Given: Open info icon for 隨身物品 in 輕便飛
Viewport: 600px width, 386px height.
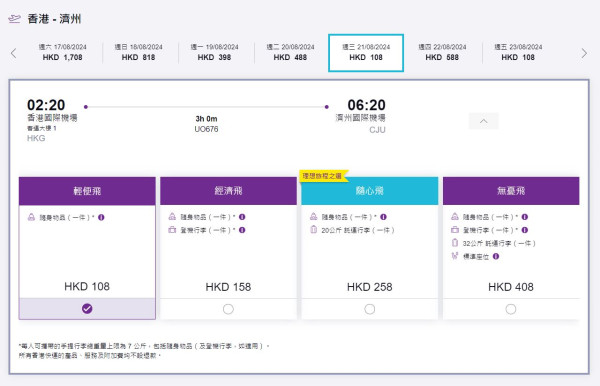Looking at the screenshot, I should point(101,217).
